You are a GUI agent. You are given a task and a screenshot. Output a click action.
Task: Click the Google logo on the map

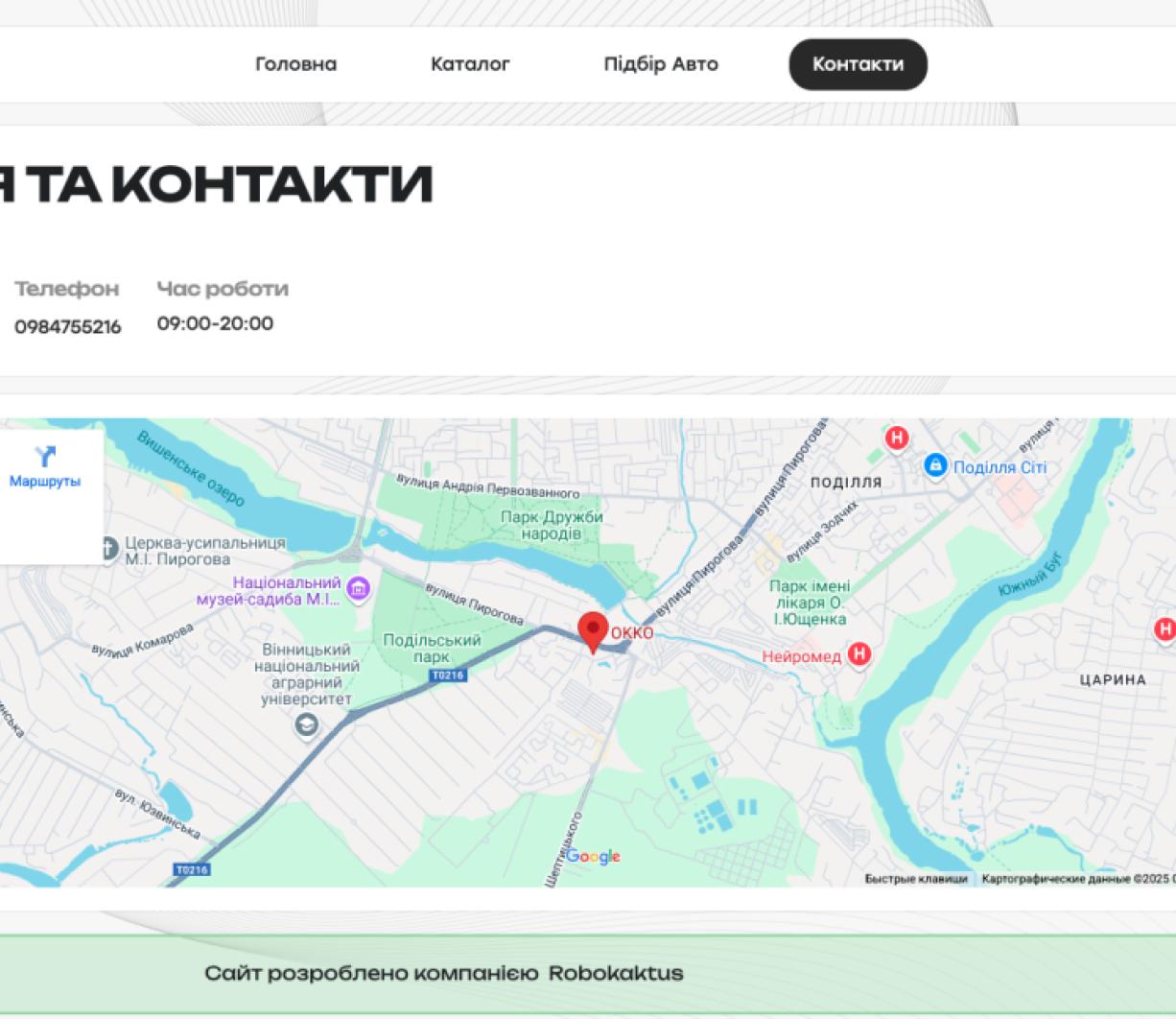pyautogui.click(x=592, y=856)
